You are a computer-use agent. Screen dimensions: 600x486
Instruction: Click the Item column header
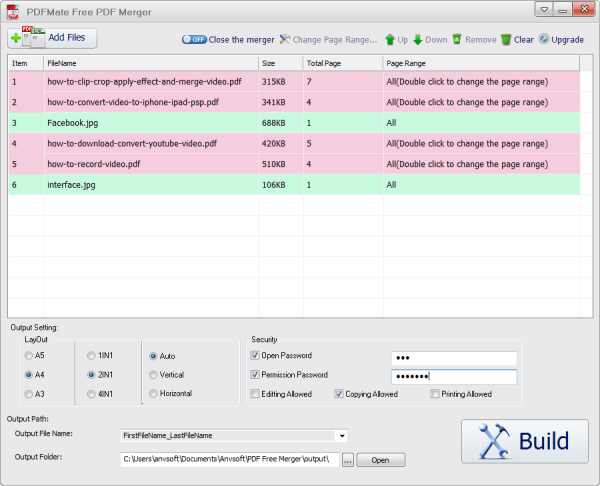26,63
